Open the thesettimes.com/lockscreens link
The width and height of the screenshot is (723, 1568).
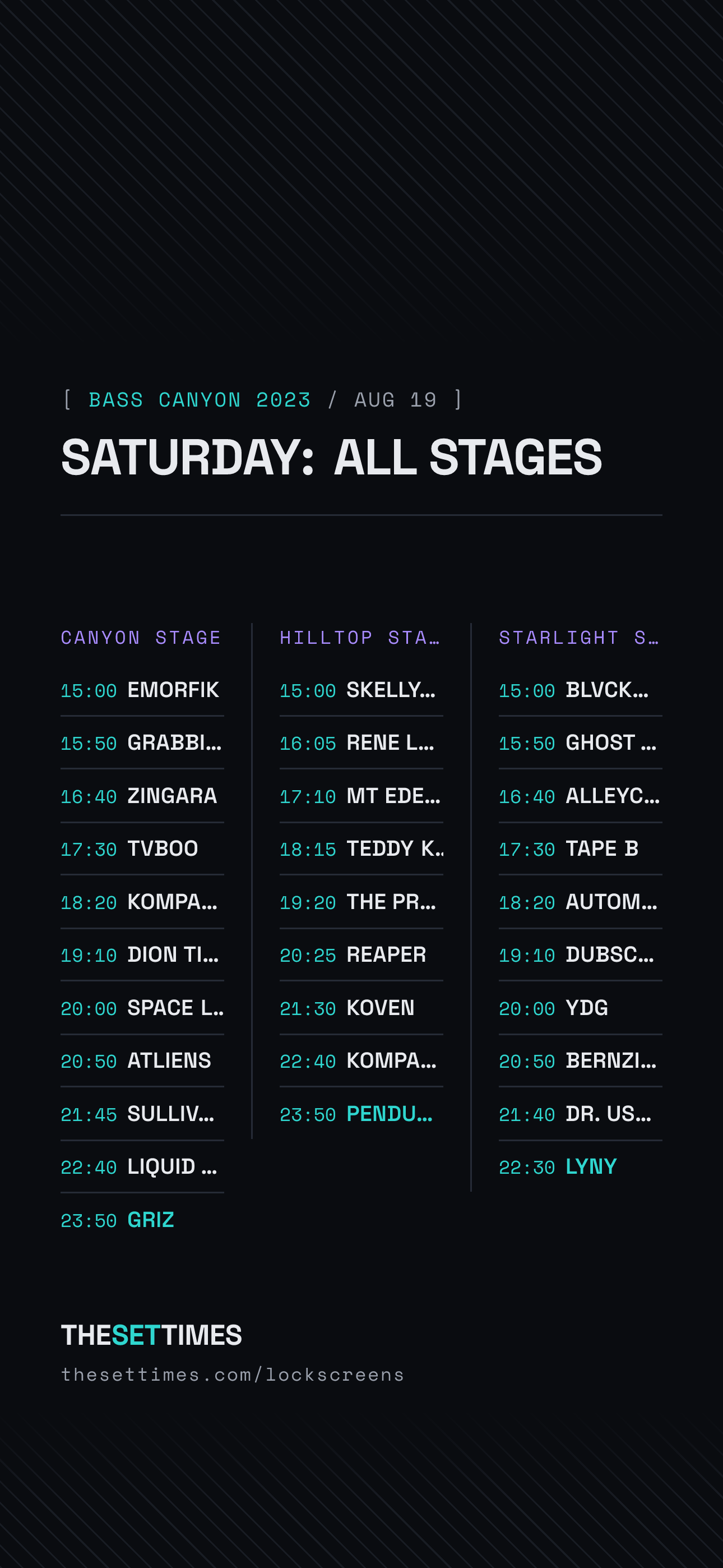click(233, 1375)
